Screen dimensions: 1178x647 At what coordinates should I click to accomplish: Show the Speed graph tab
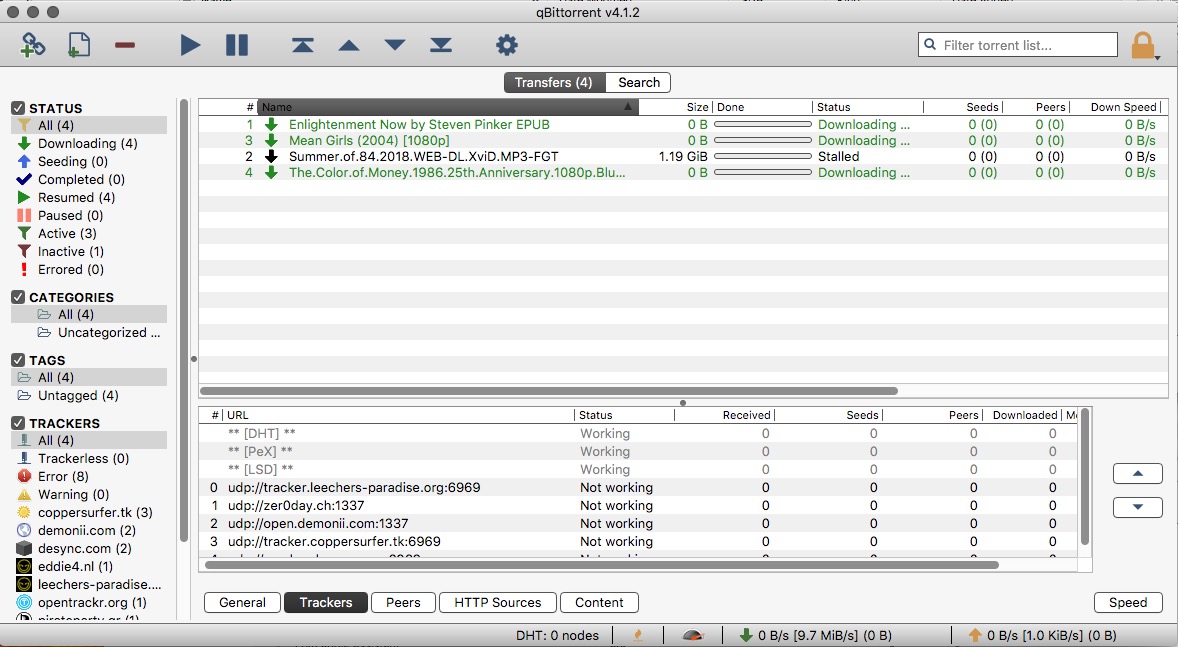point(1128,603)
